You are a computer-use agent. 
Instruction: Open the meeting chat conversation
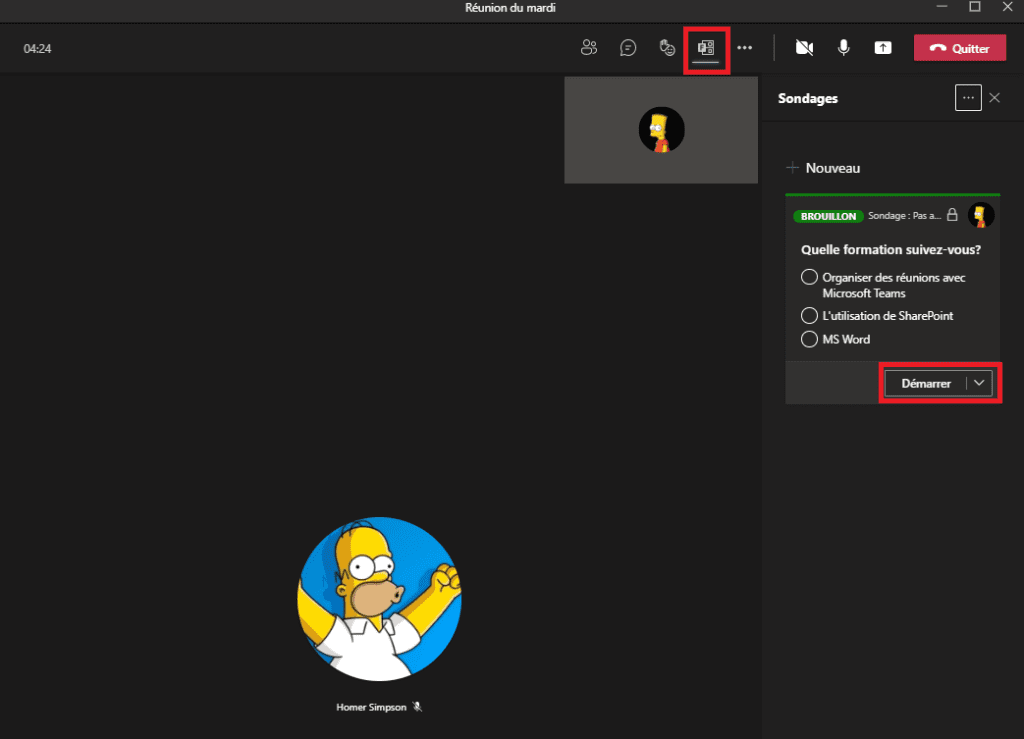click(628, 48)
